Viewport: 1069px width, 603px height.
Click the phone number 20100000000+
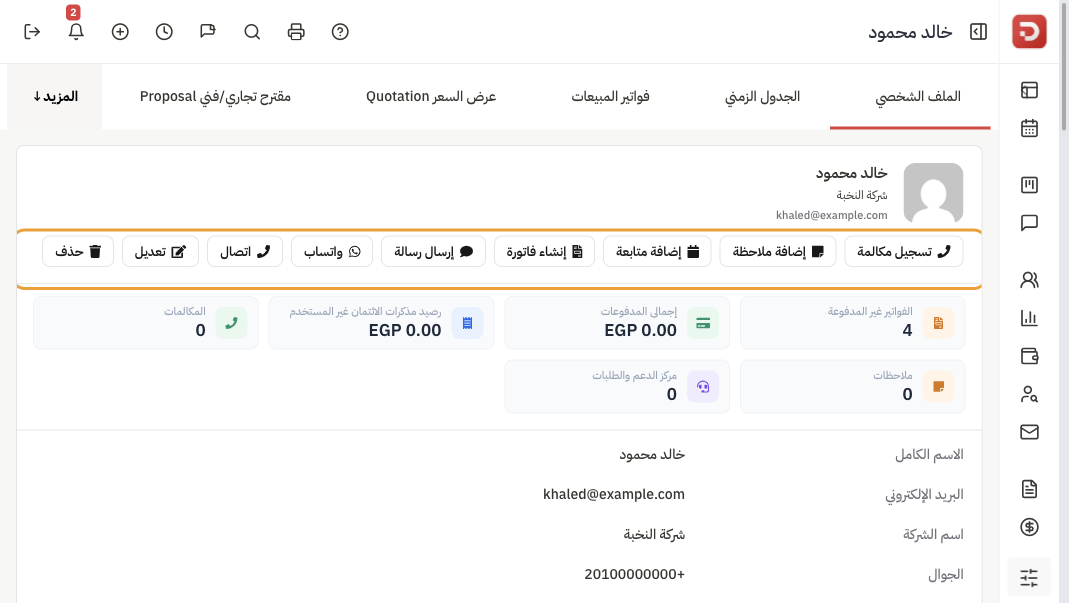pos(634,574)
